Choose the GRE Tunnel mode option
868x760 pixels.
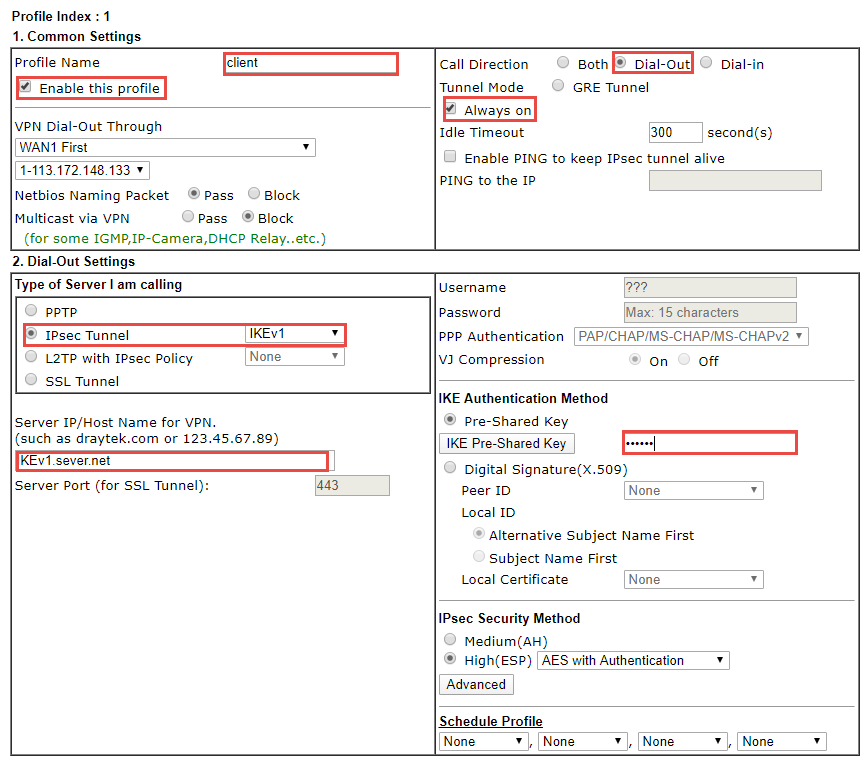558,86
